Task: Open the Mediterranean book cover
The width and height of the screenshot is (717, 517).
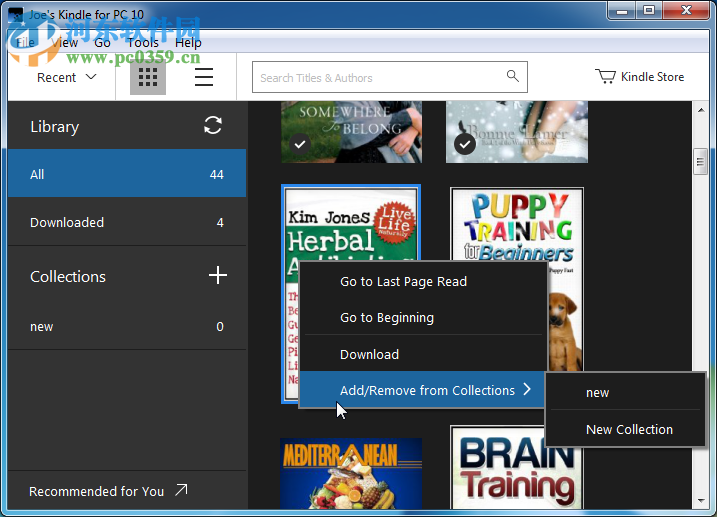Action: pyautogui.click(x=351, y=473)
